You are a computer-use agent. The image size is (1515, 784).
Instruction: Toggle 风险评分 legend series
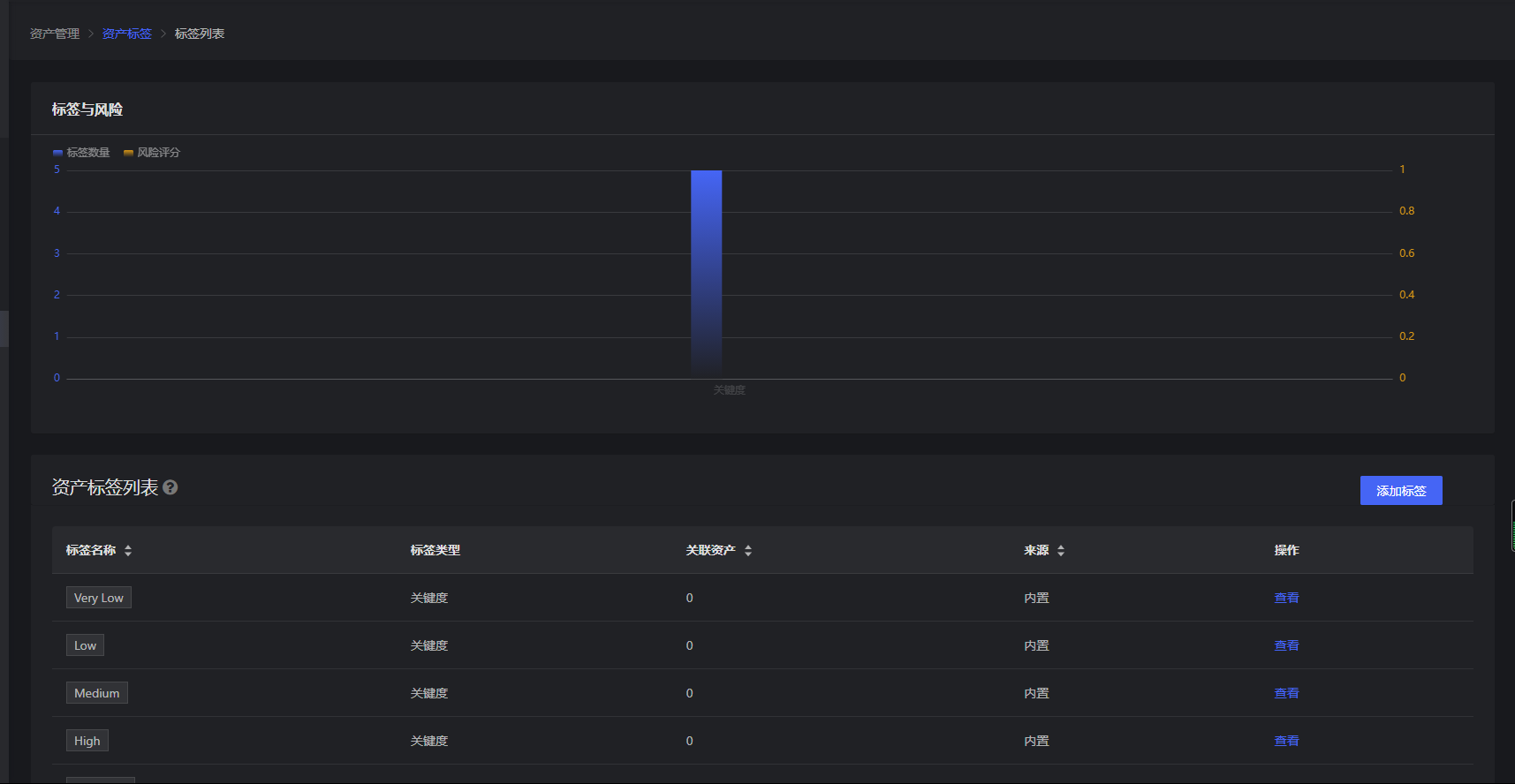[x=152, y=153]
